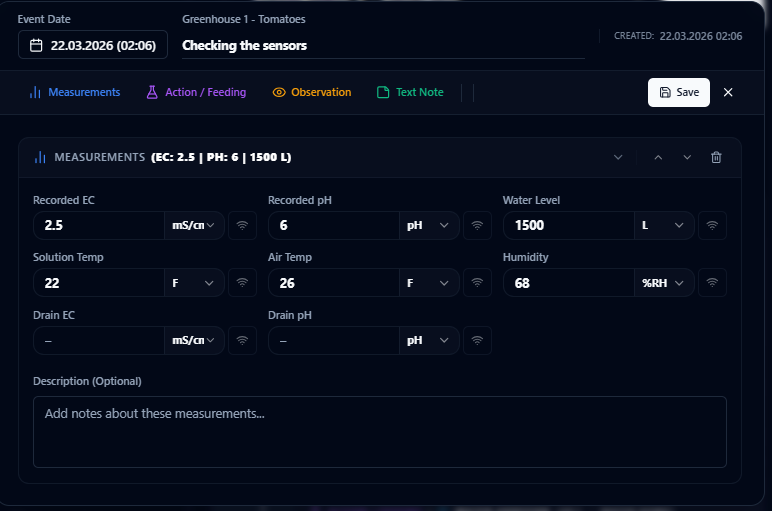772x511 pixels.
Task: Click the note icon of Text Note
Action: pyautogui.click(x=383, y=92)
